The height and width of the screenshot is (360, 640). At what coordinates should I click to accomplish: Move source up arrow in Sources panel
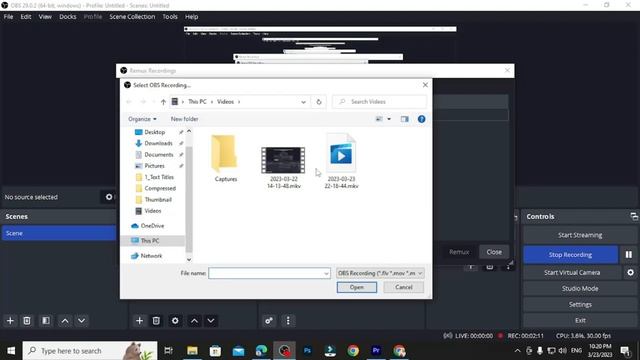[x=194, y=321]
